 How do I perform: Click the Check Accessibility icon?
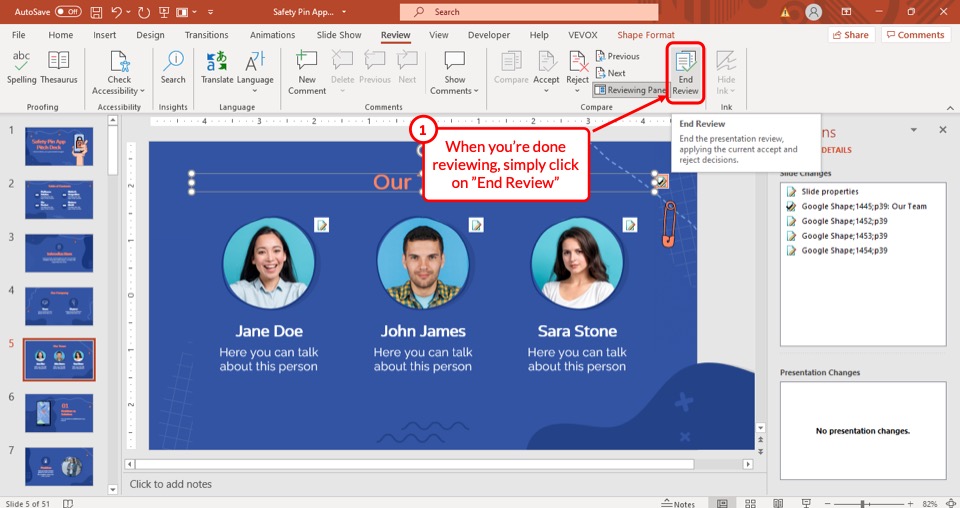pyautogui.click(x=119, y=62)
